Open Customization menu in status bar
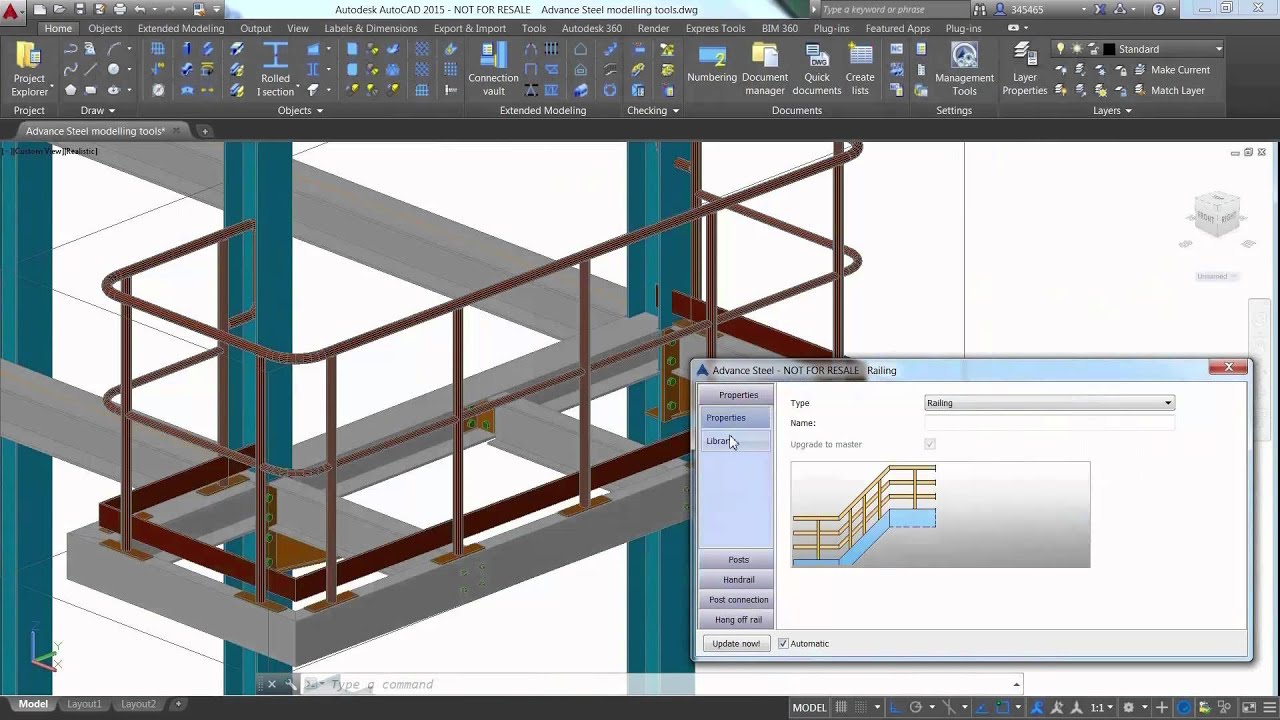 point(1267,707)
